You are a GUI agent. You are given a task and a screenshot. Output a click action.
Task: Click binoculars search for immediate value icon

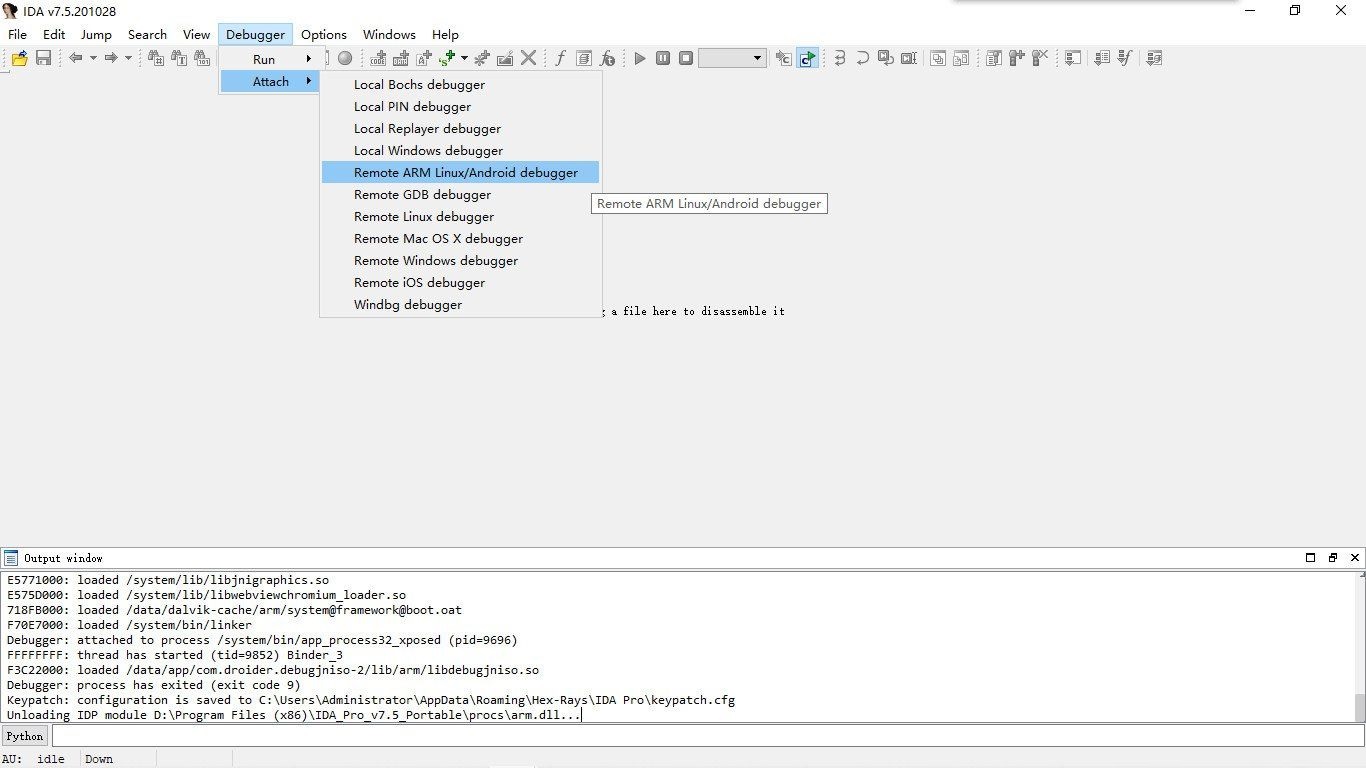[x=156, y=58]
